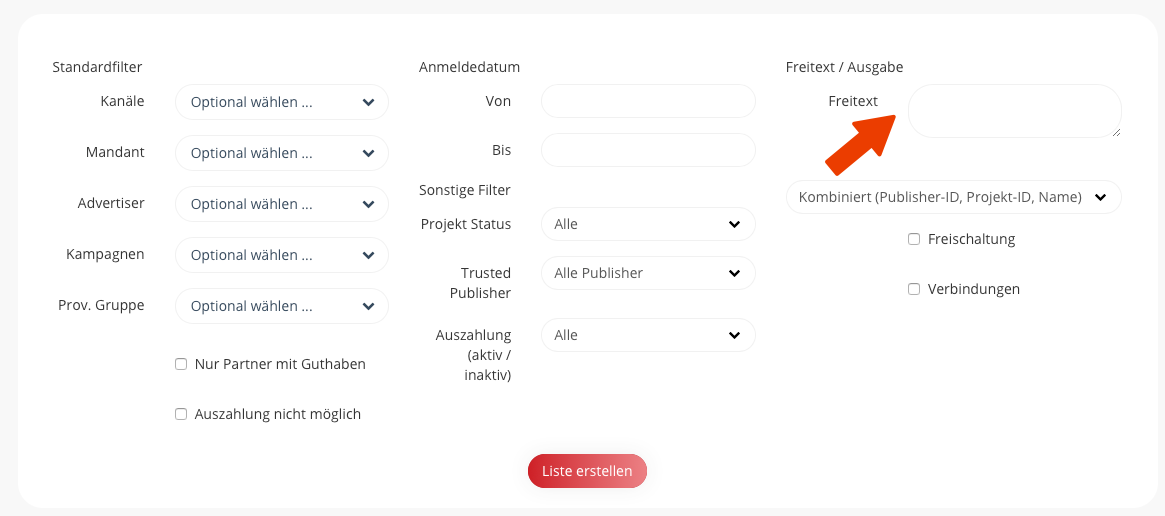Click the chevron icon of Projekt Status
The image size is (1165, 516).
[x=735, y=224]
